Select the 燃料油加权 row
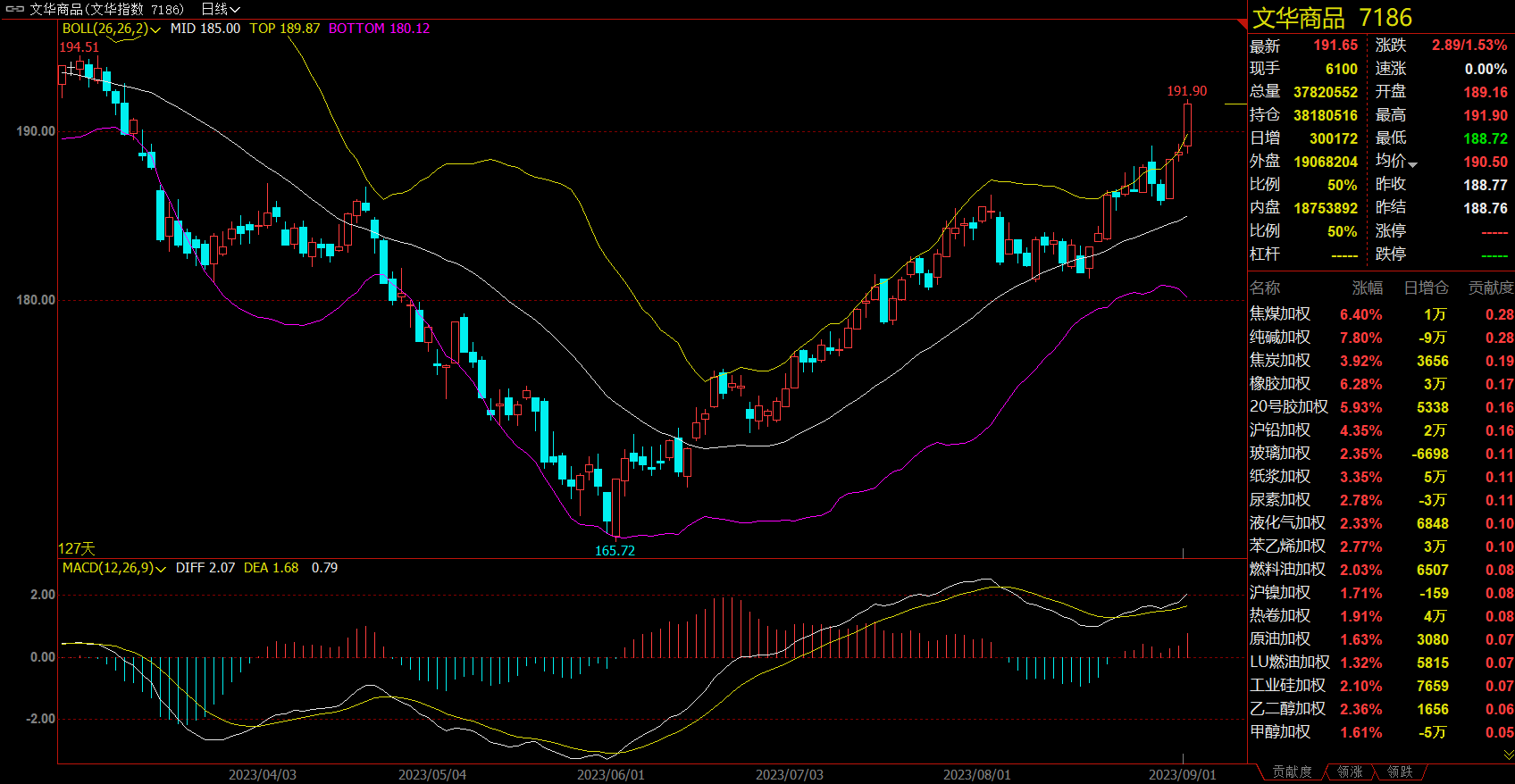The height and width of the screenshot is (784, 1515). [1381, 570]
